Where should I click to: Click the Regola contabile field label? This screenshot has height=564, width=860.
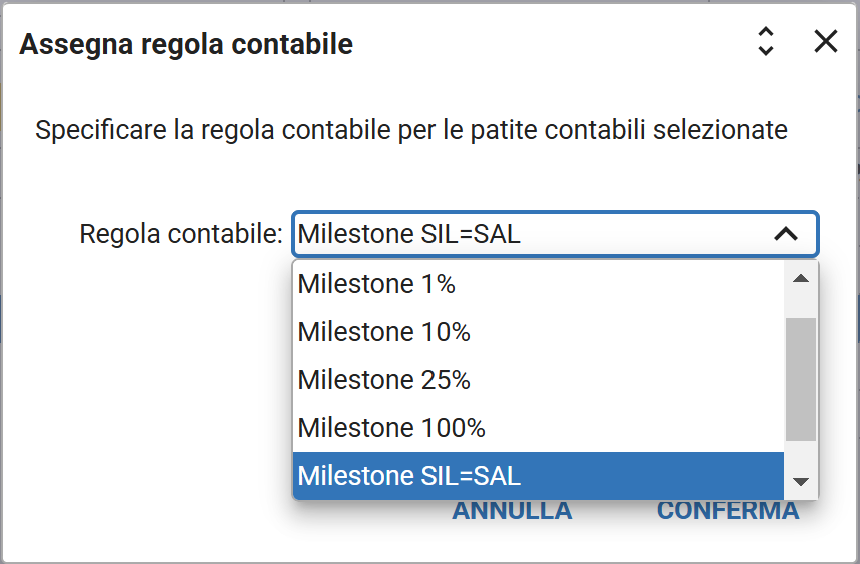coord(181,234)
